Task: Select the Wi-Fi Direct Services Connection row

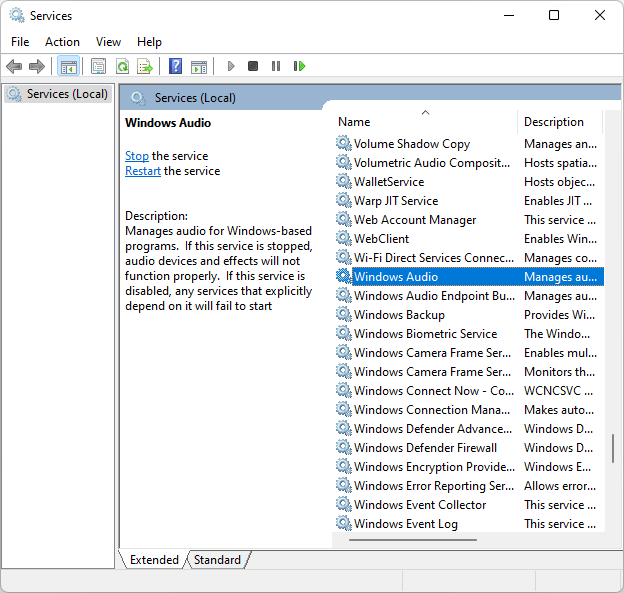Action: pyautogui.click(x=469, y=258)
